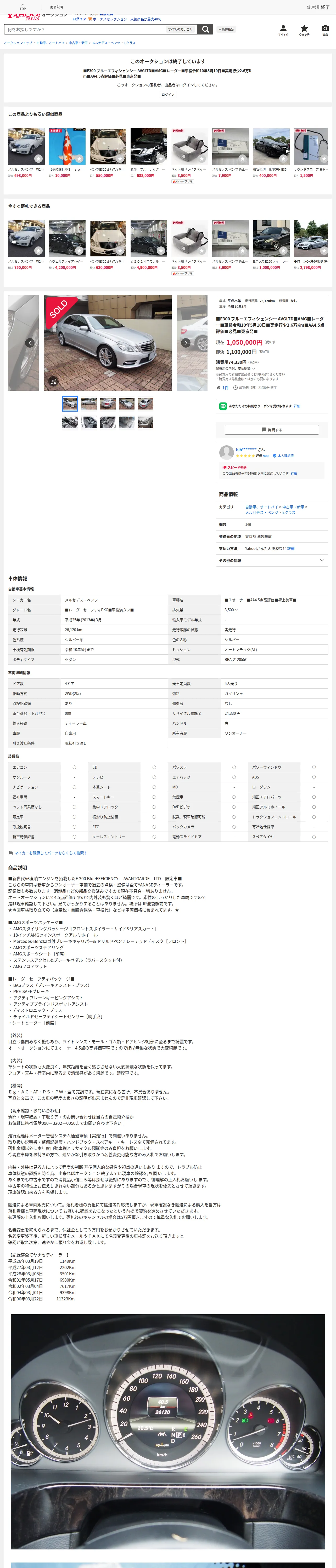336x1568 pixels.
Task: Open the 7,900円 listing image
Action: [231, 147]
